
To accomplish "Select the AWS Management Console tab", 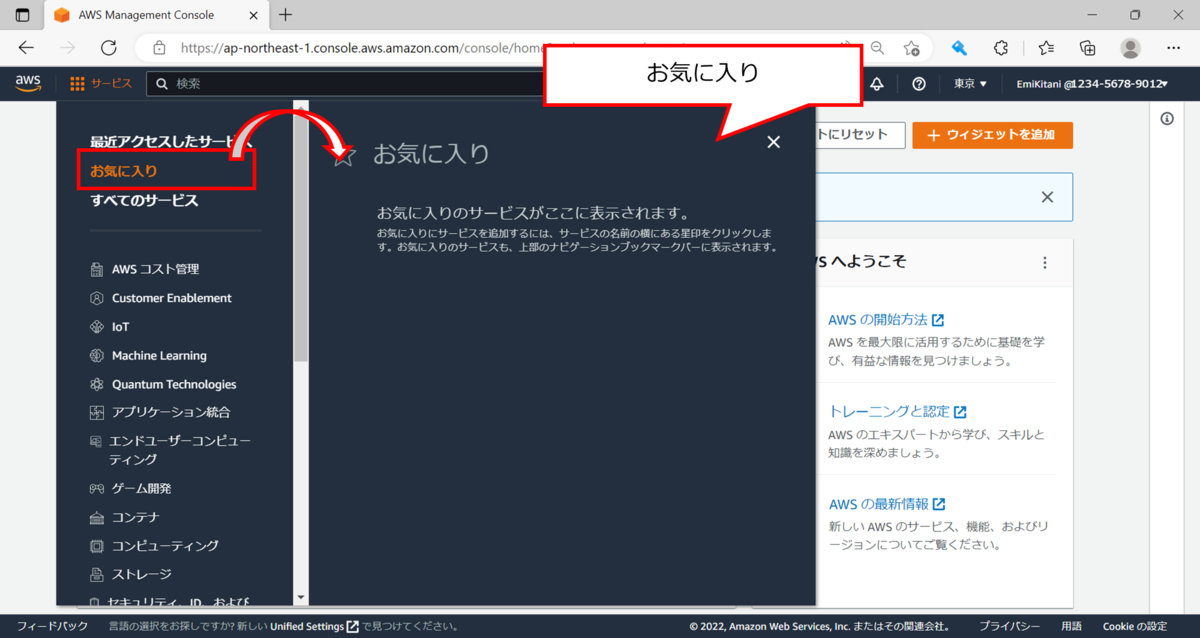I will [x=155, y=15].
